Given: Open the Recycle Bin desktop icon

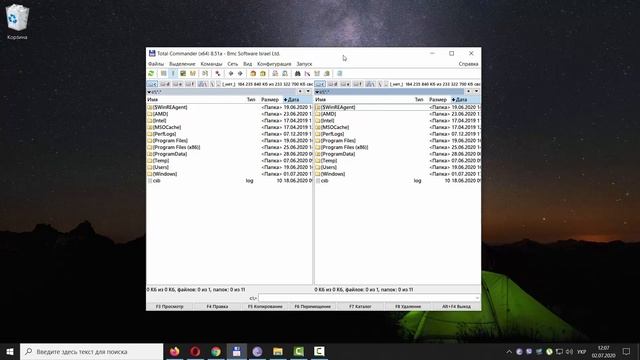Looking at the screenshot, I should point(17,22).
